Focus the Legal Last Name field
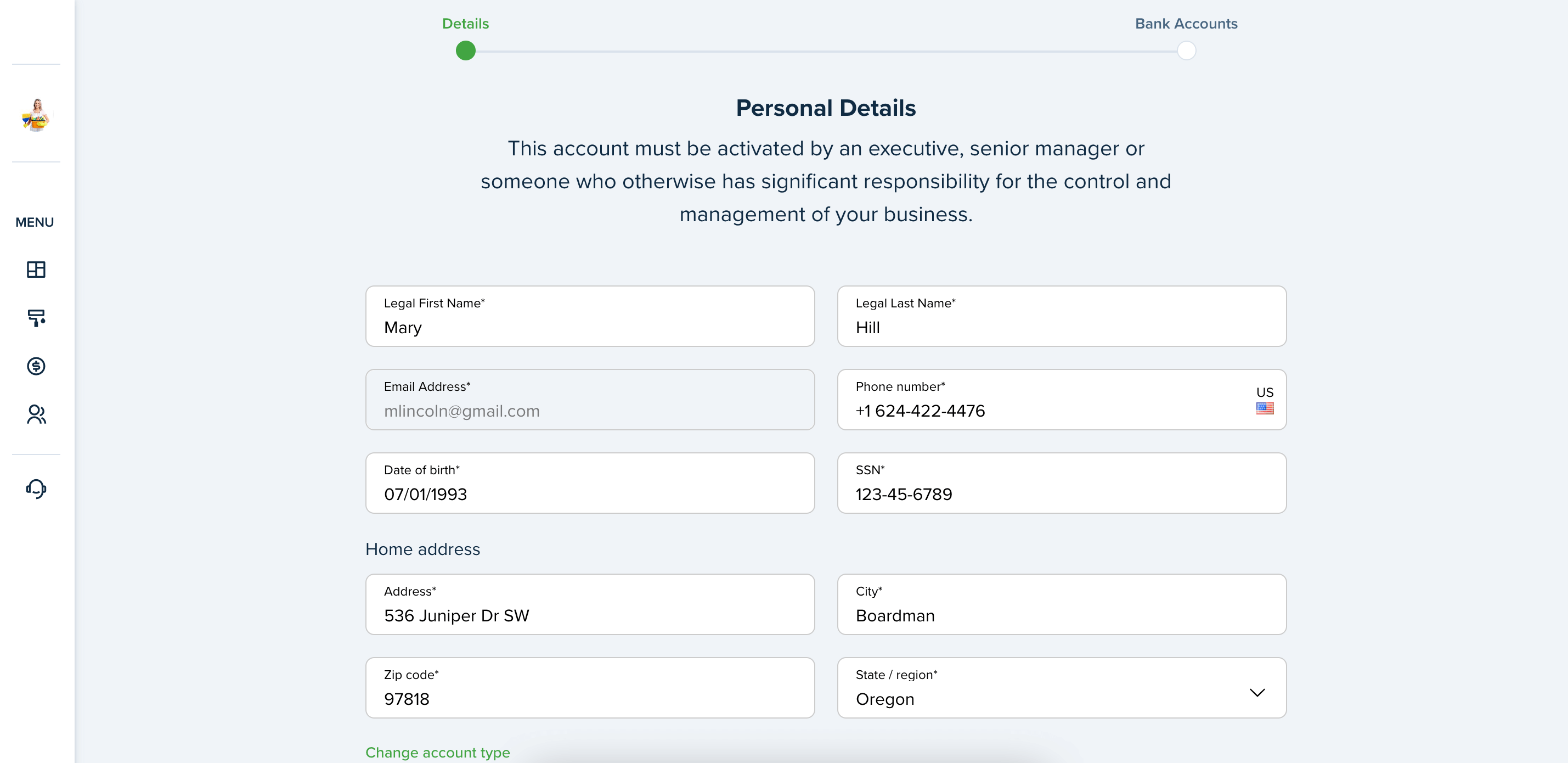 point(1062,317)
